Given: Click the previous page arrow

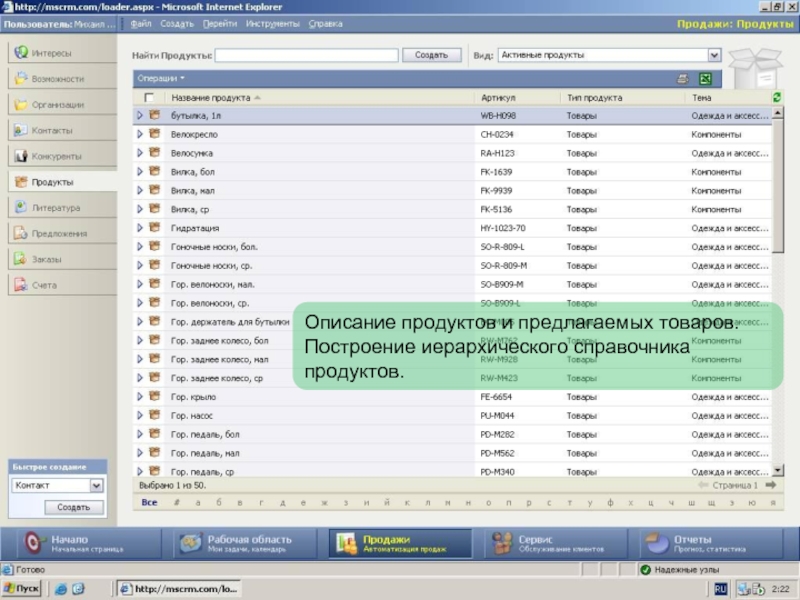Looking at the screenshot, I should [703, 485].
